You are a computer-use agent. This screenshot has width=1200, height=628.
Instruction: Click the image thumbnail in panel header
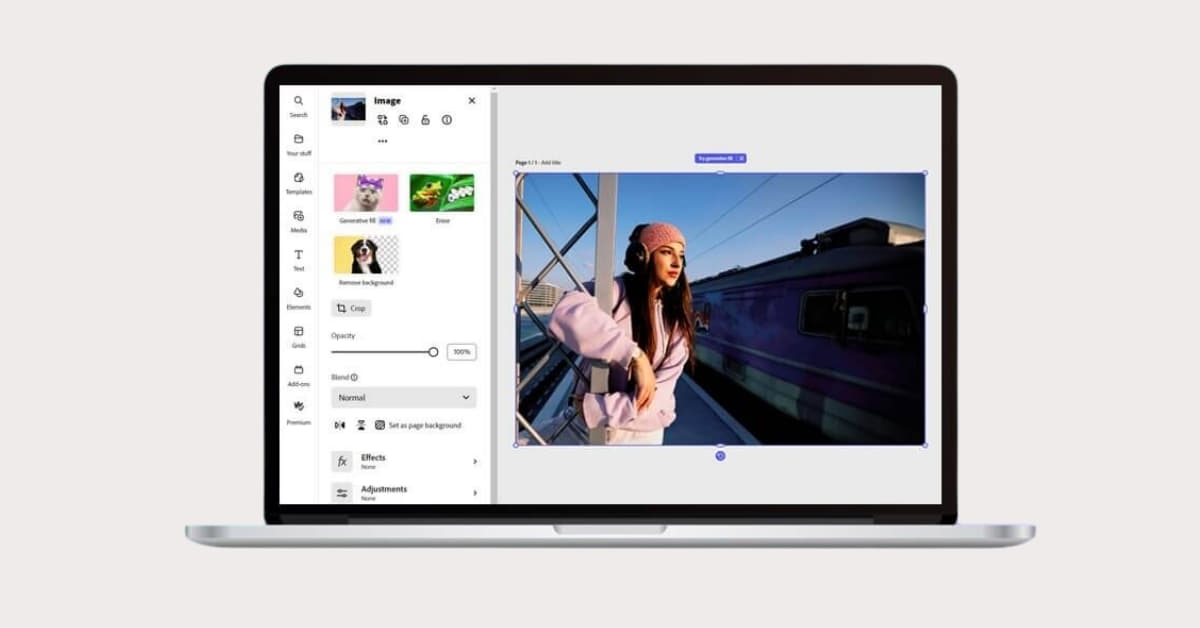348,109
